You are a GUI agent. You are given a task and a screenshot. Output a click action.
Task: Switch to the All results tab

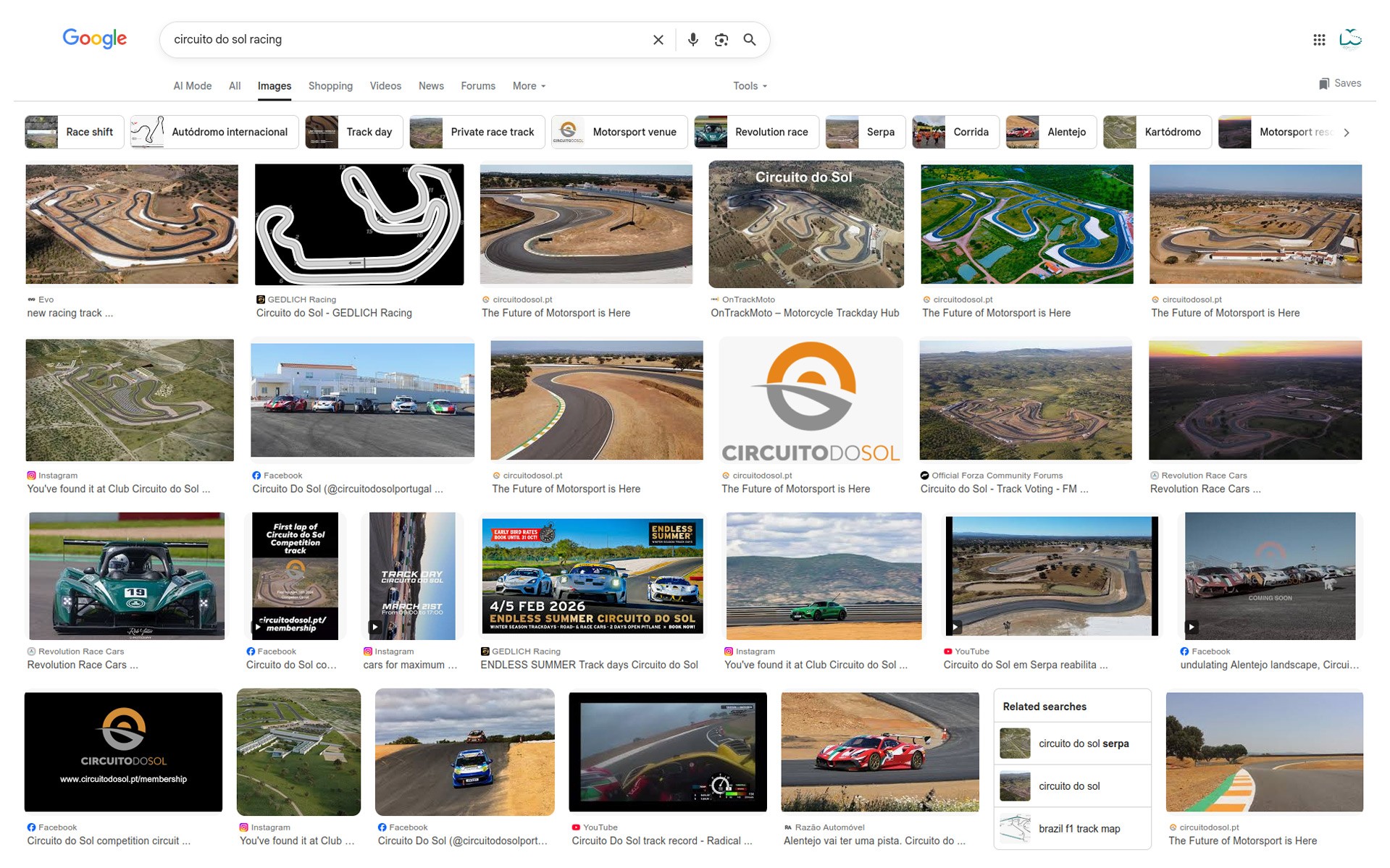[235, 86]
